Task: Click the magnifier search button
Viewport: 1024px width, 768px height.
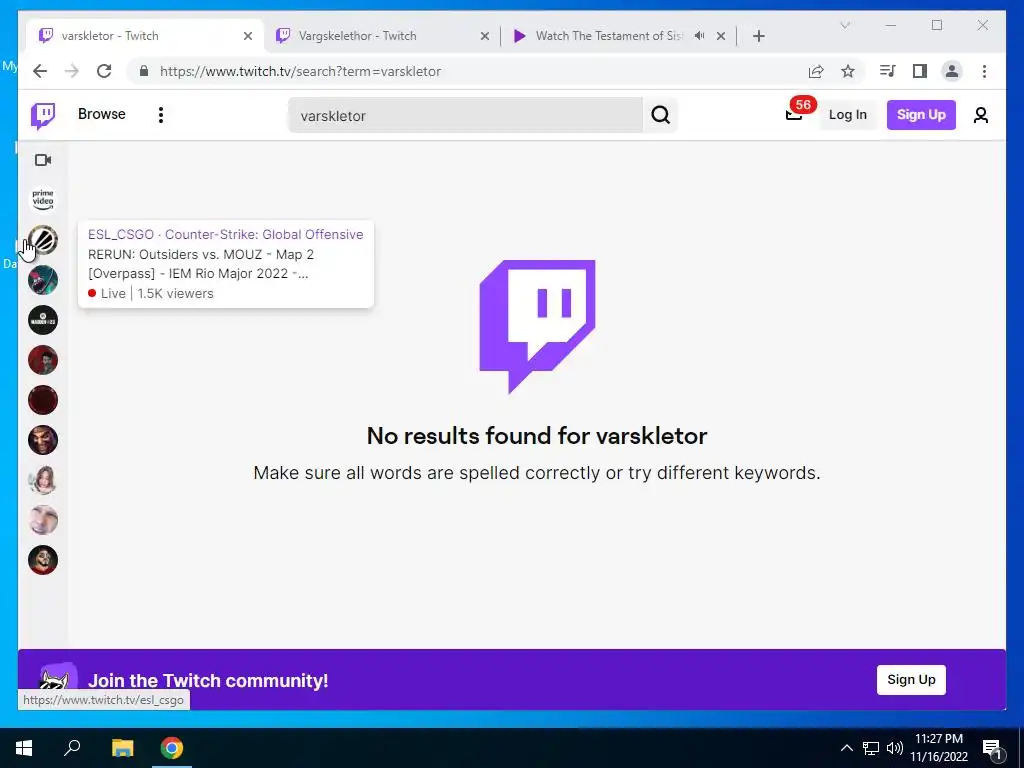Action: pyautogui.click(x=660, y=116)
